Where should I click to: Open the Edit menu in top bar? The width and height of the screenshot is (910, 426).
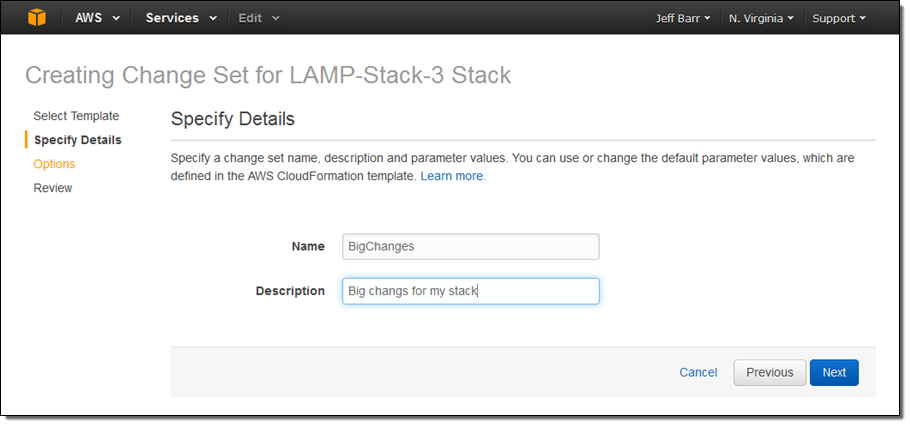(258, 18)
